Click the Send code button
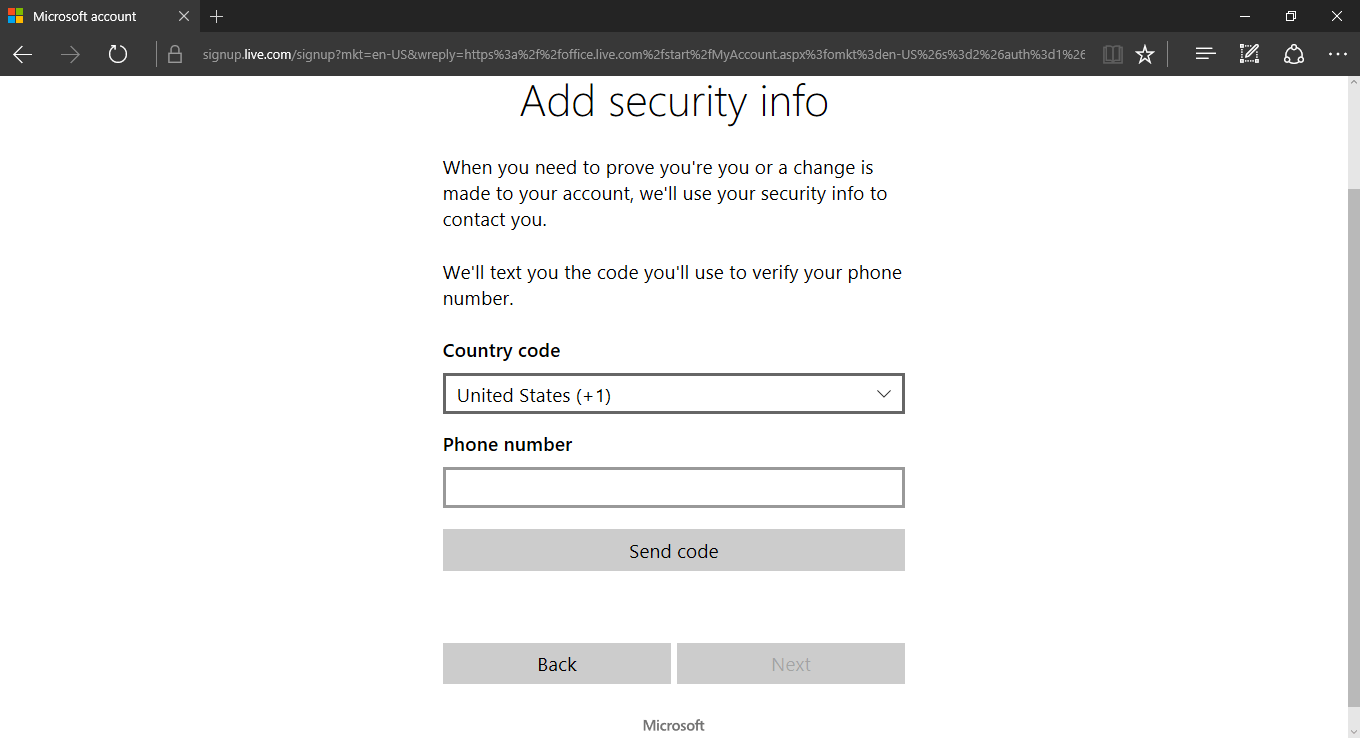 tap(674, 551)
